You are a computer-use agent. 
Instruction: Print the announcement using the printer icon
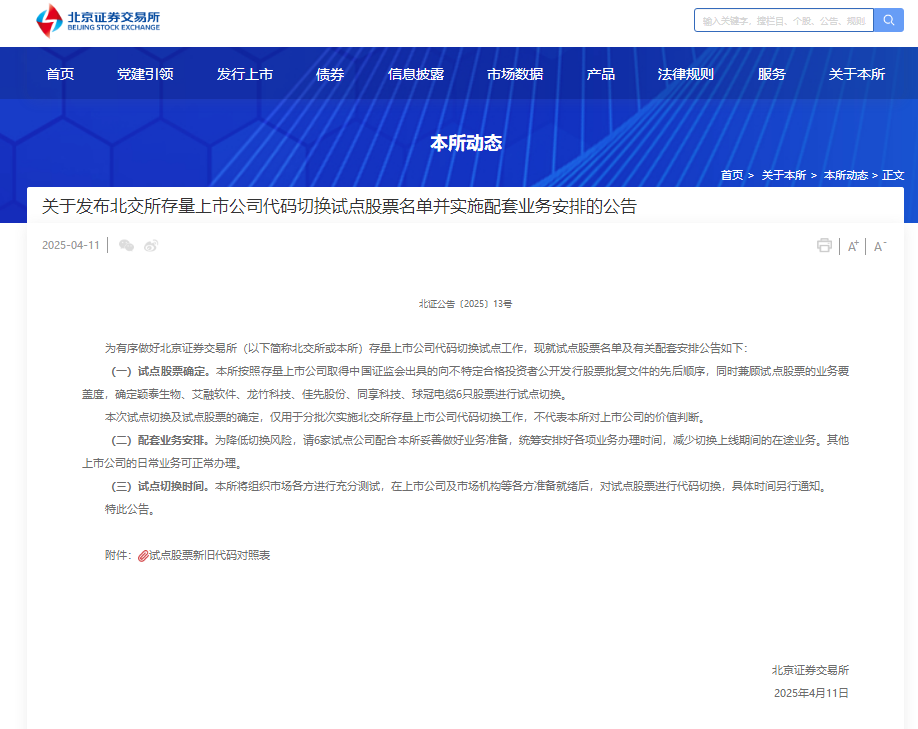click(825, 244)
